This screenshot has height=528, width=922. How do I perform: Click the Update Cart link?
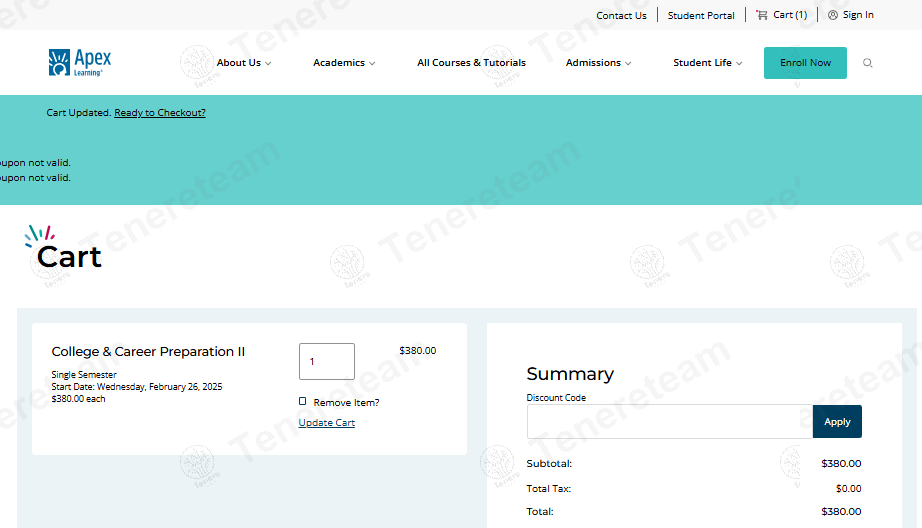[x=327, y=423]
